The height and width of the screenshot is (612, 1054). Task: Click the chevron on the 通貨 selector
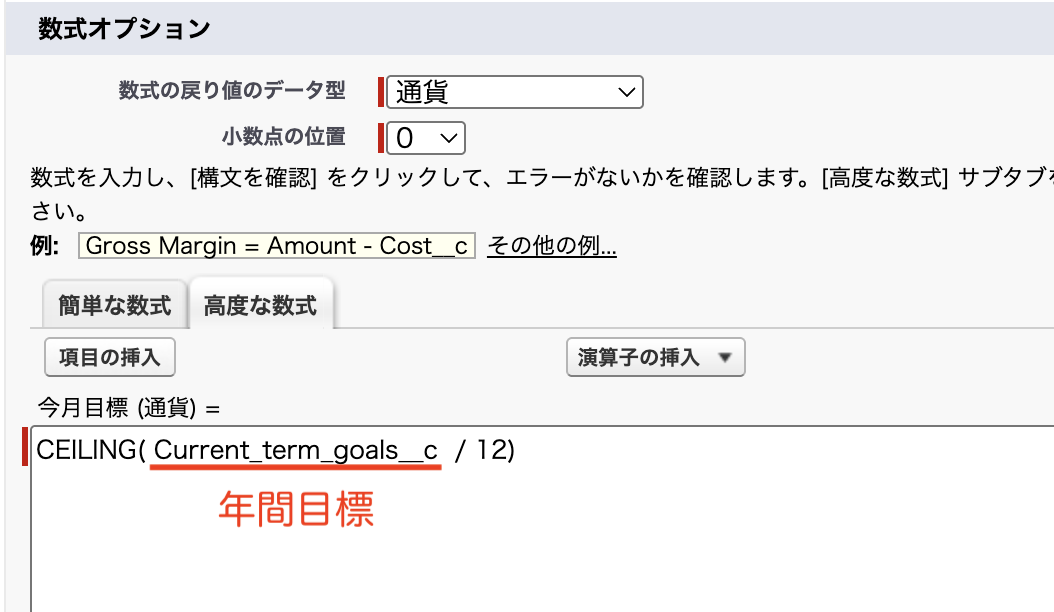(x=628, y=92)
